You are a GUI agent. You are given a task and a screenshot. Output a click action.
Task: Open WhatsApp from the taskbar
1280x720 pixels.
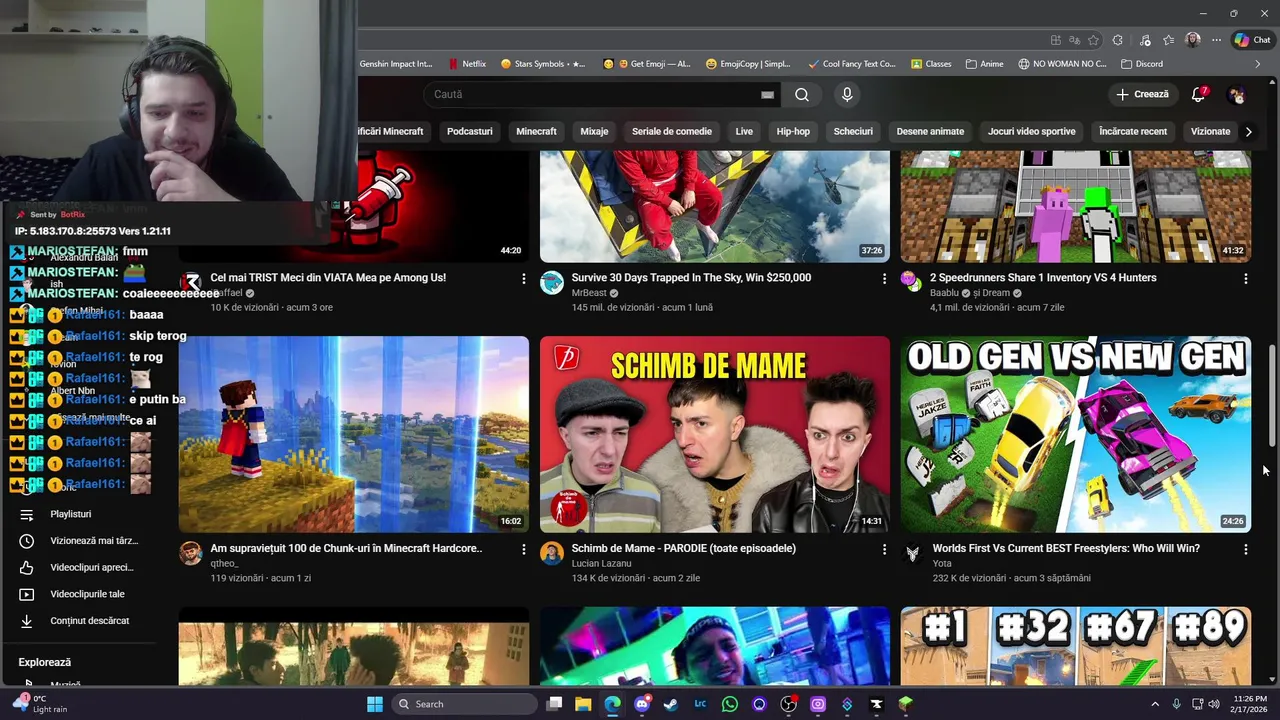pos(730,704)
